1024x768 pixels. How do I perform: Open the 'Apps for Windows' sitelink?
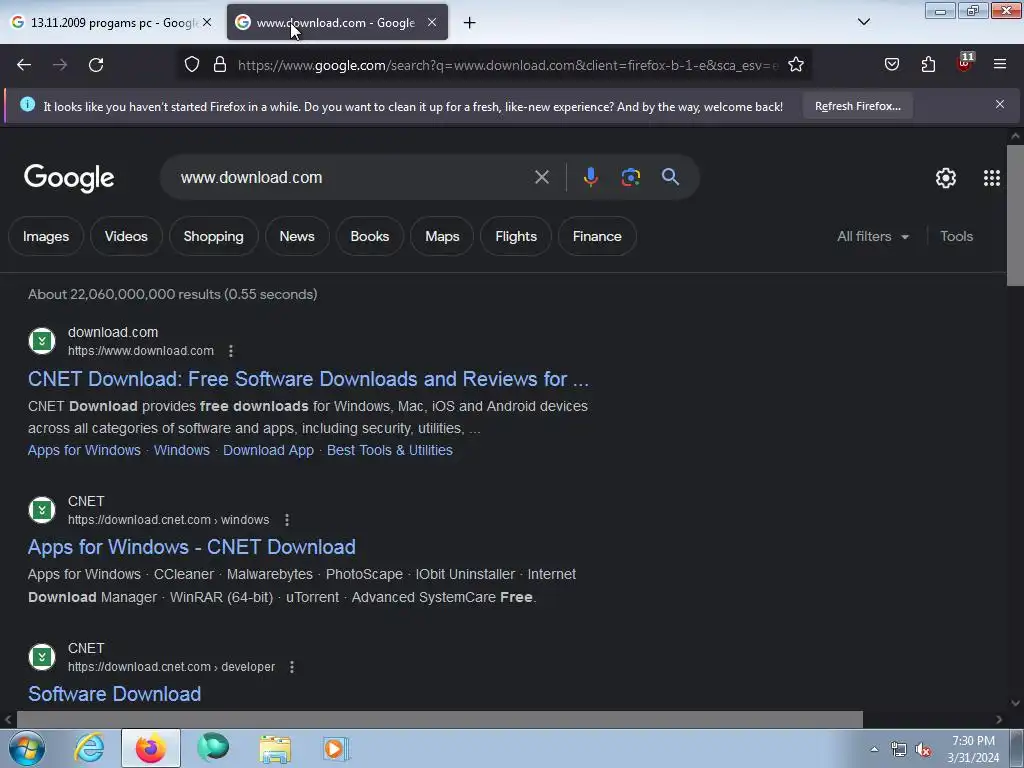pos(84,450)
